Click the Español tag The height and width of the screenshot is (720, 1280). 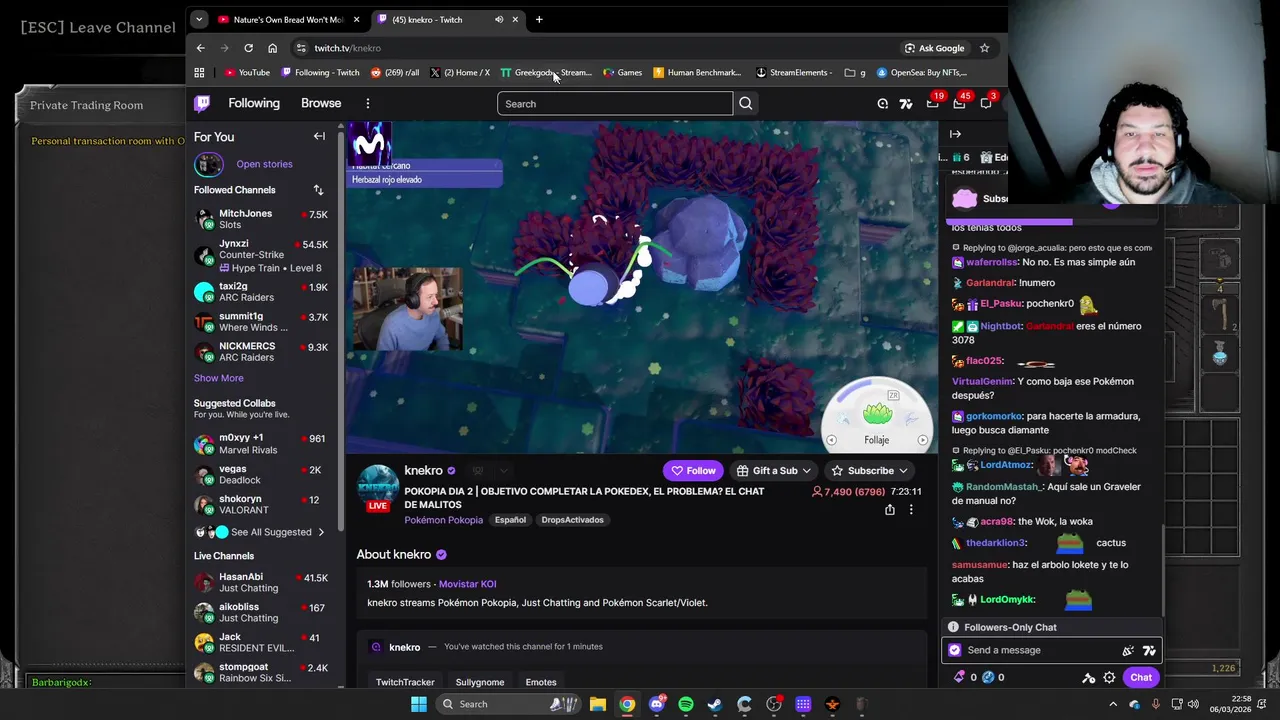point(510,520)
